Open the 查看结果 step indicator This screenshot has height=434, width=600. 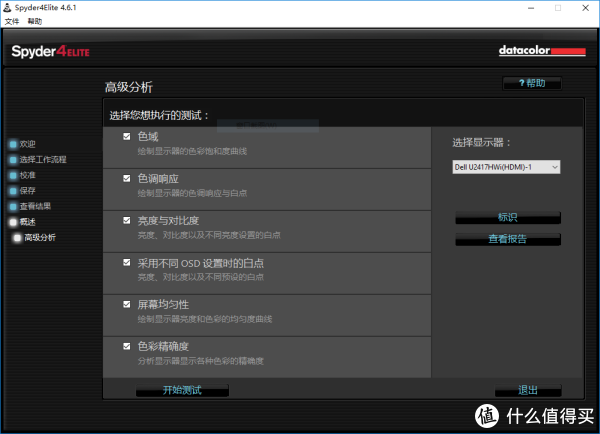pyautogui.click(x=13, y=206)
